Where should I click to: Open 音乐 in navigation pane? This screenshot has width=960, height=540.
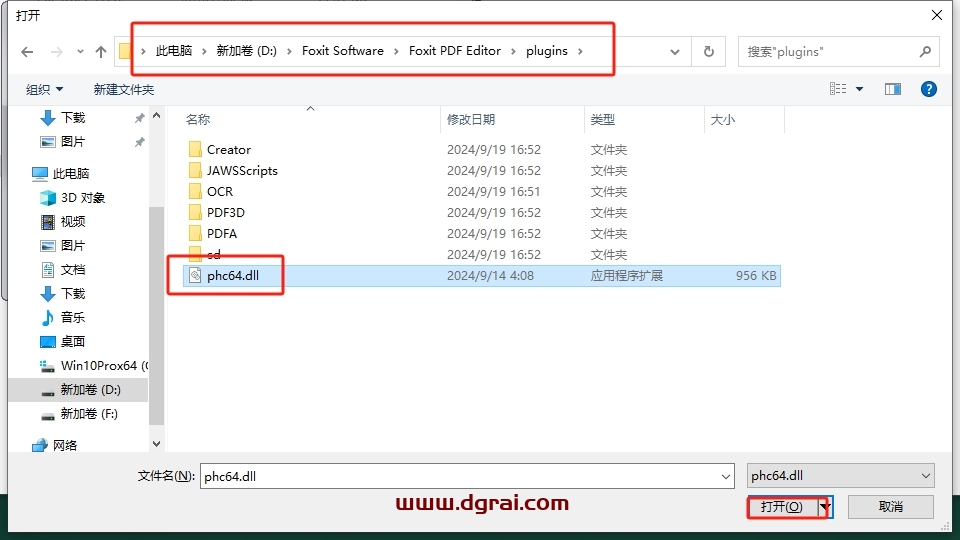point(73,317)
